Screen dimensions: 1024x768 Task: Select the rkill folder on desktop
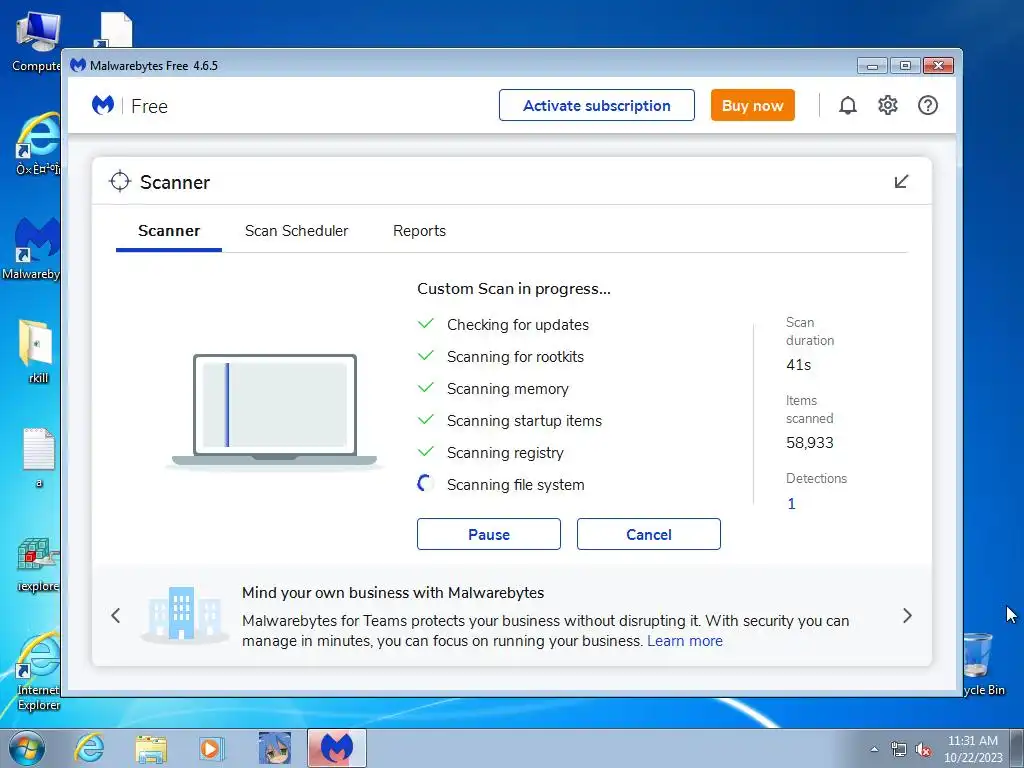coord(37,351)
